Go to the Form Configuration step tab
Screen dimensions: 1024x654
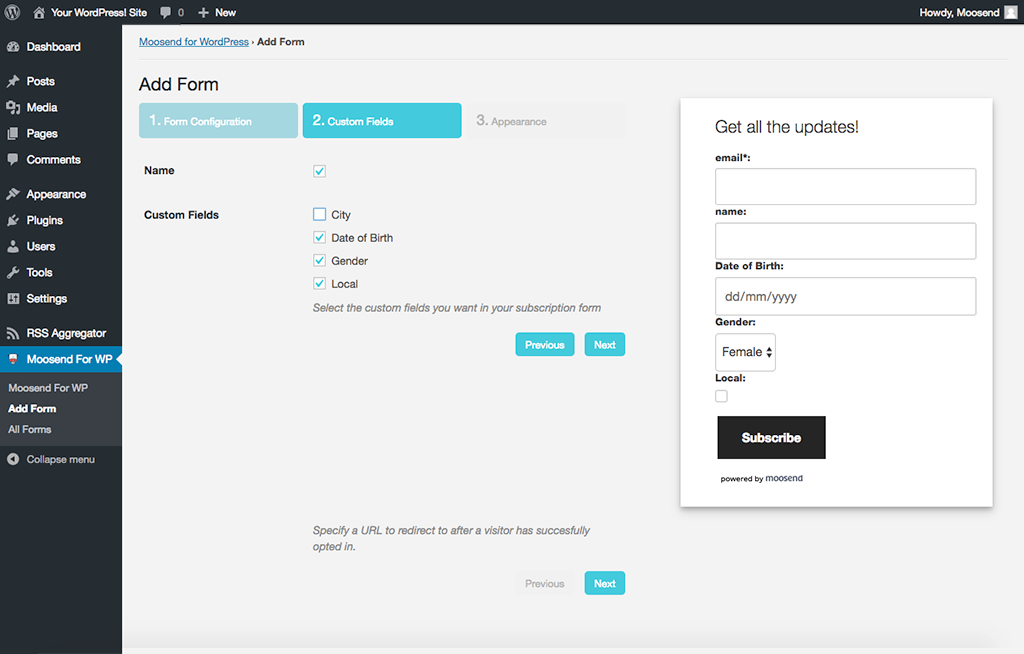(x=218, y=120)
